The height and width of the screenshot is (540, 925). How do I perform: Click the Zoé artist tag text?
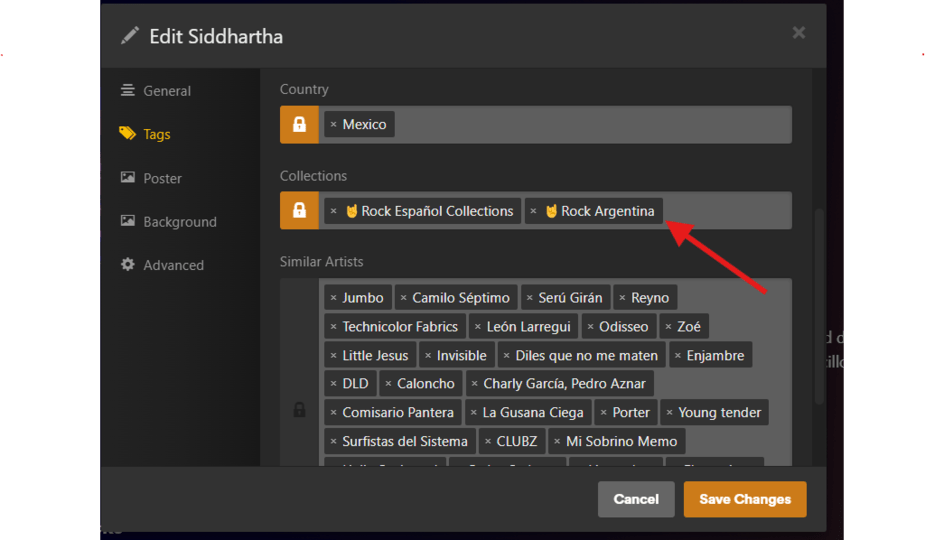tap(689, 327)
